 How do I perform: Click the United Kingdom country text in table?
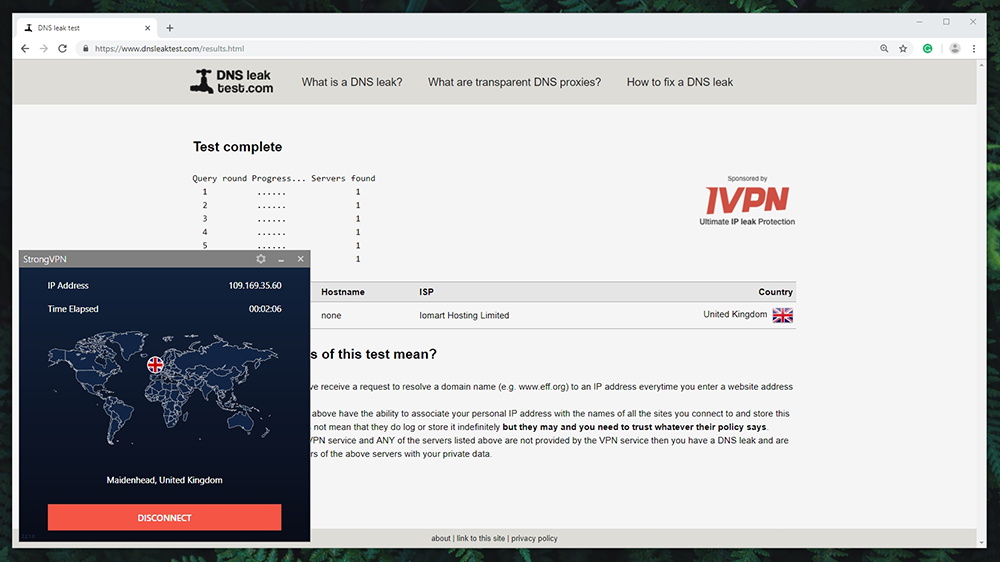[735, 314]
